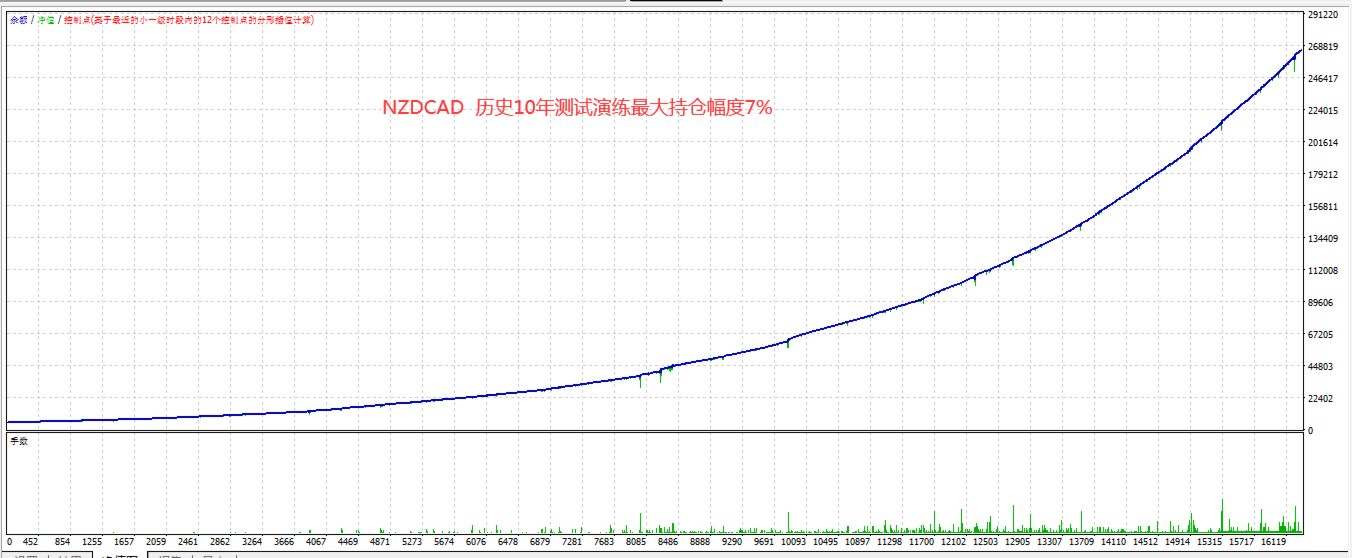Select the 201614 value on the vertical axis
The height and width of the screenshot is (558, 1352).
tap(1325, 143)
